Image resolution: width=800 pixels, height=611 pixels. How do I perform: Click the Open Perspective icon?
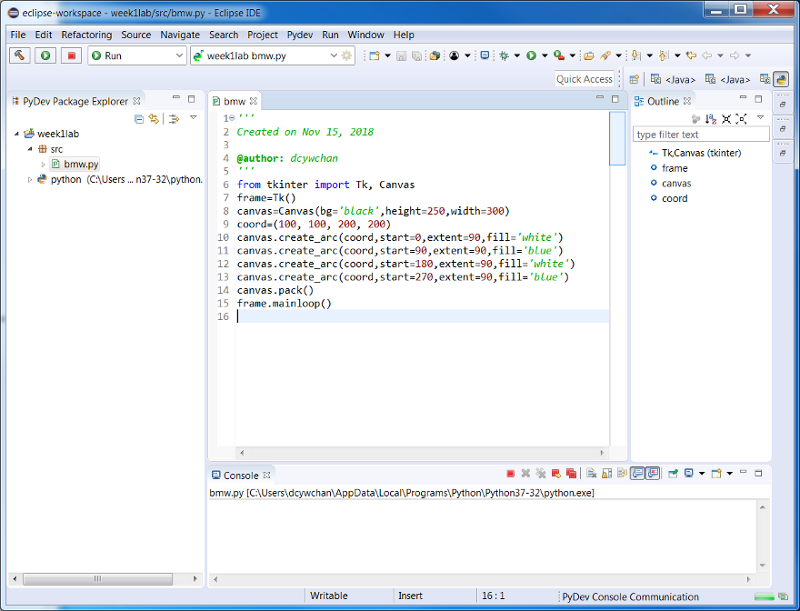tap(634, 79)
